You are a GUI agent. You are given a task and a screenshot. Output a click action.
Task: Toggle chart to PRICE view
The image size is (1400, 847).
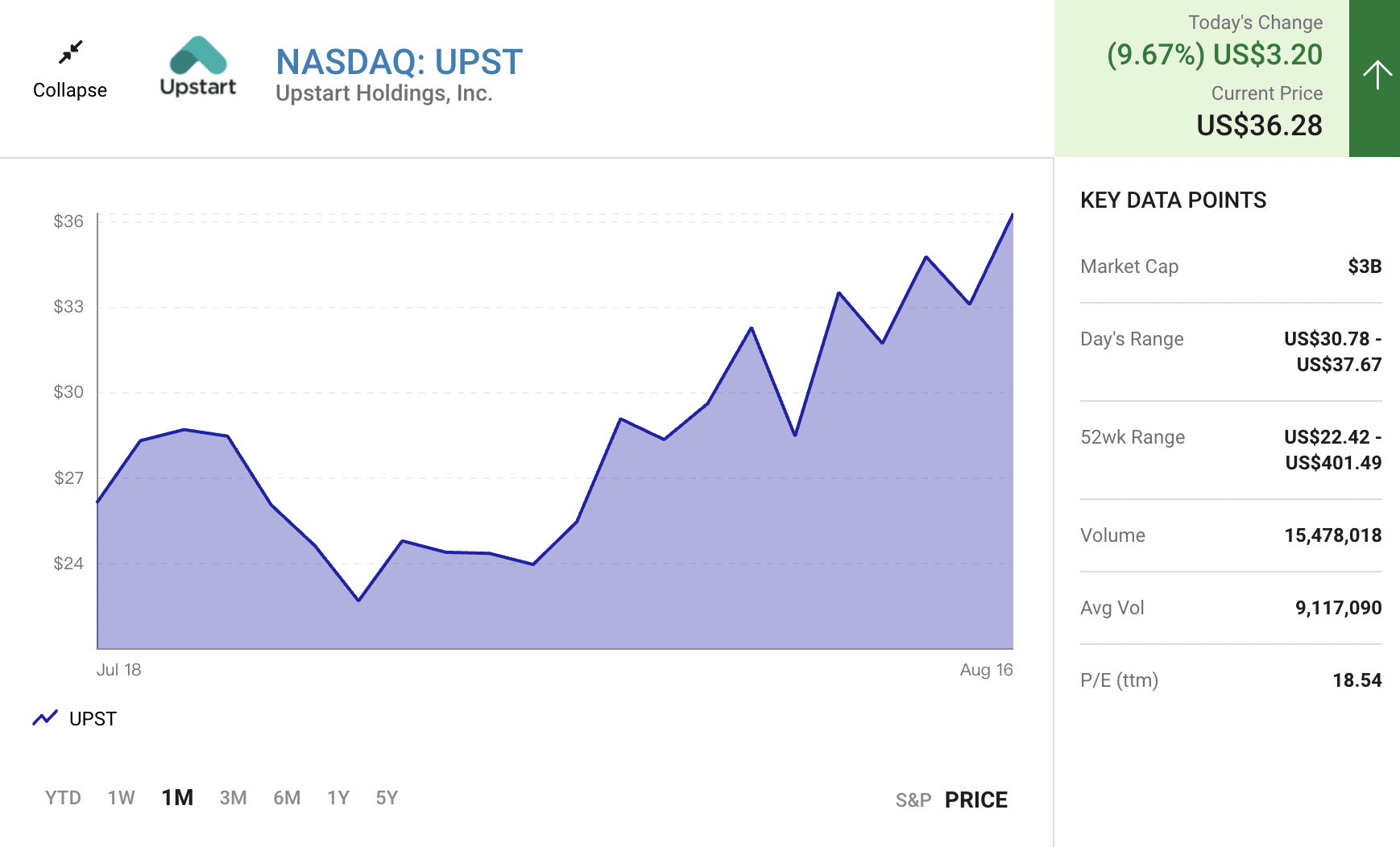point(975,800)
